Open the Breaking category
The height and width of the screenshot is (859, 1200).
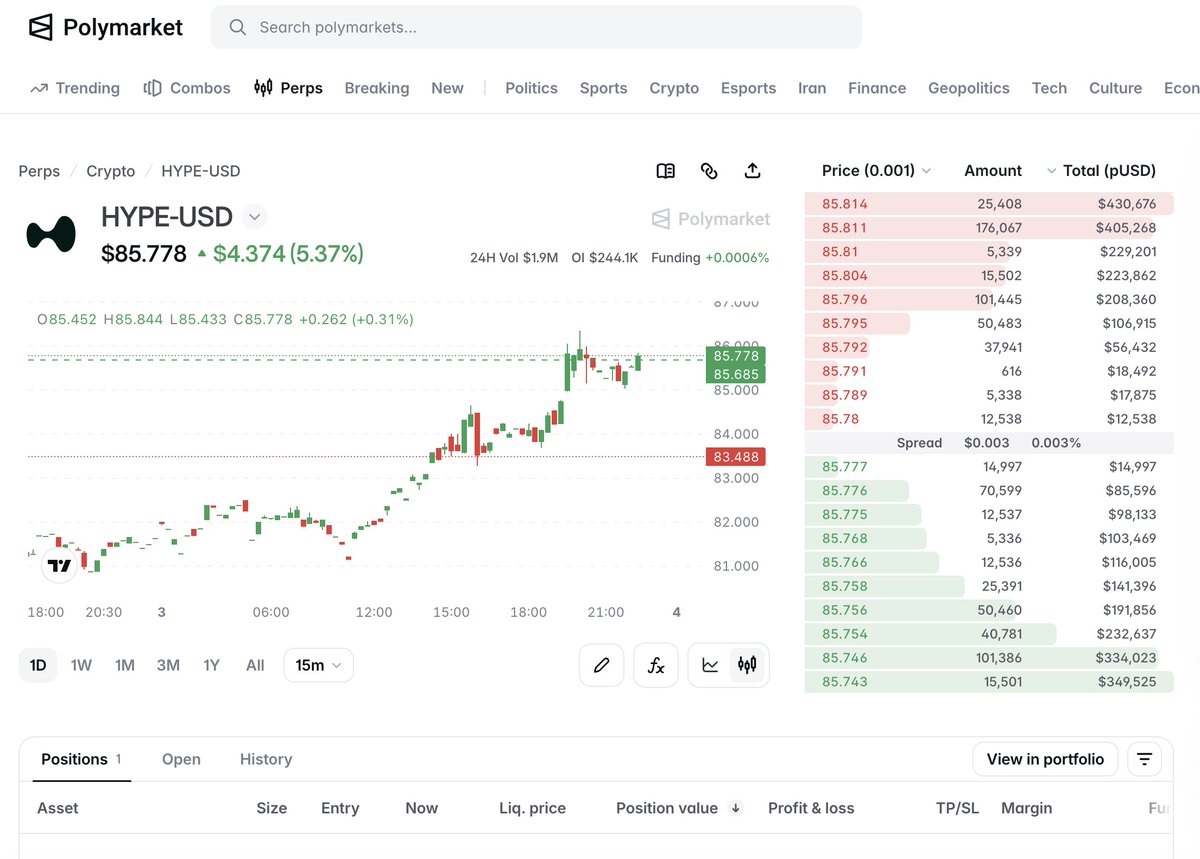point(377,88)
